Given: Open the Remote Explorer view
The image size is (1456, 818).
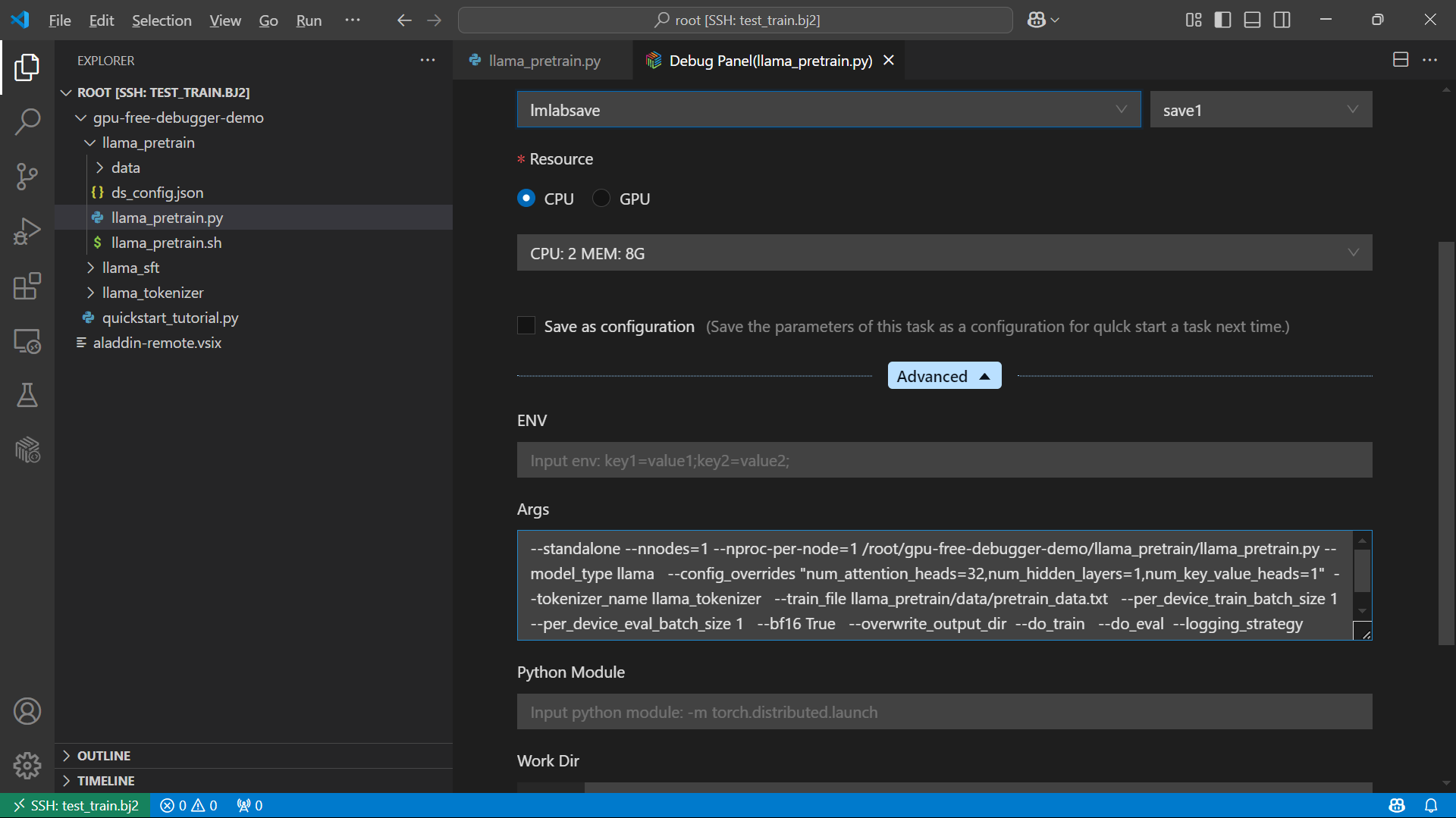Looking at the screenshot, I should (27, 341).
